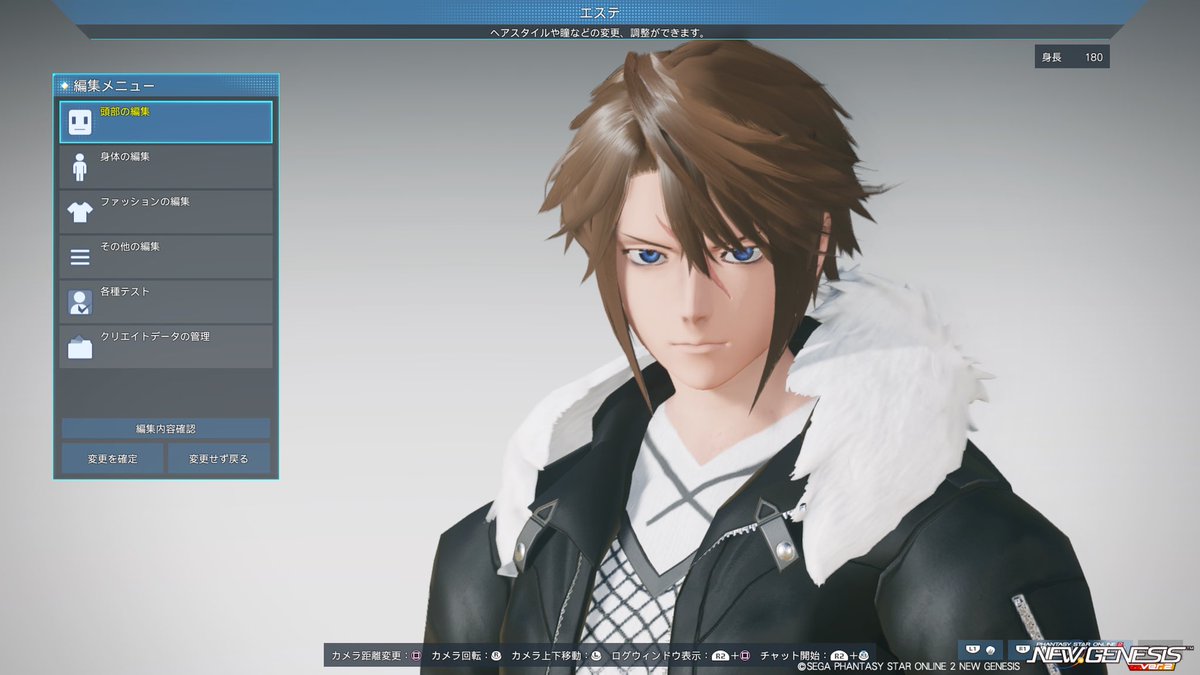Screen dimensions: 1200x675
Task: Click the ログウィンドウ表示 hint
Action: point(681,656)
